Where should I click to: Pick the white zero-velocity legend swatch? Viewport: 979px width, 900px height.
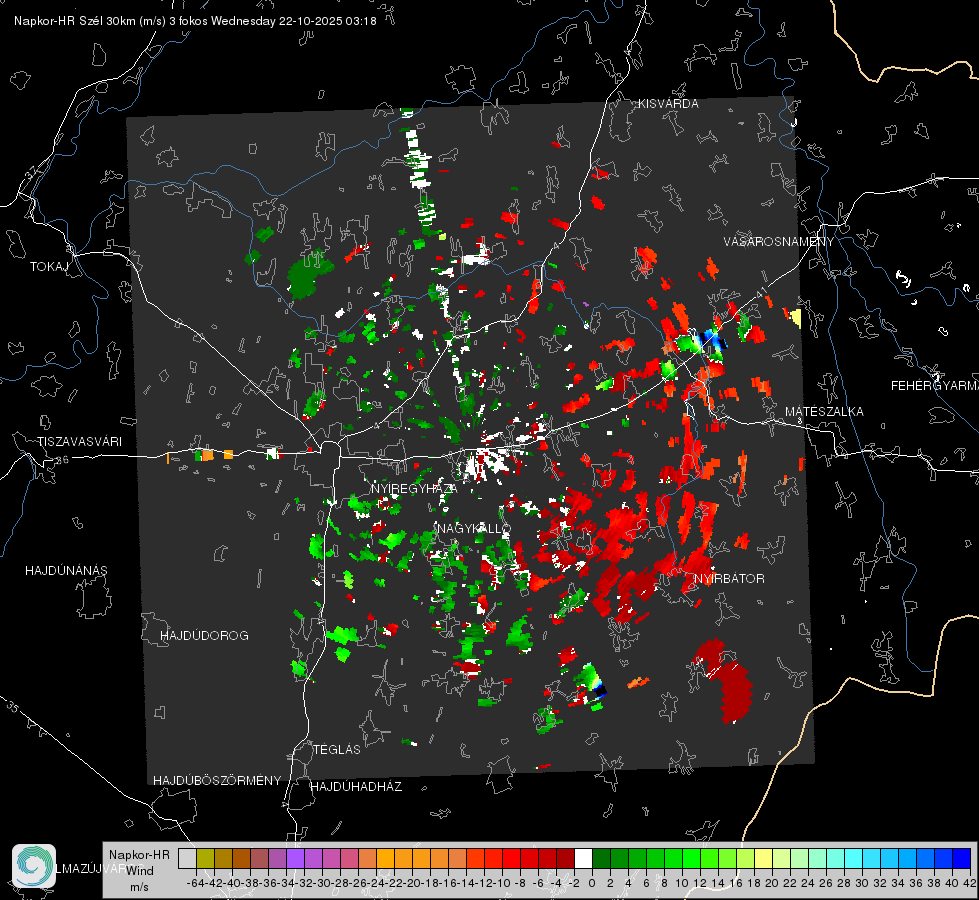pyautogui.click(x=583, y=858)
